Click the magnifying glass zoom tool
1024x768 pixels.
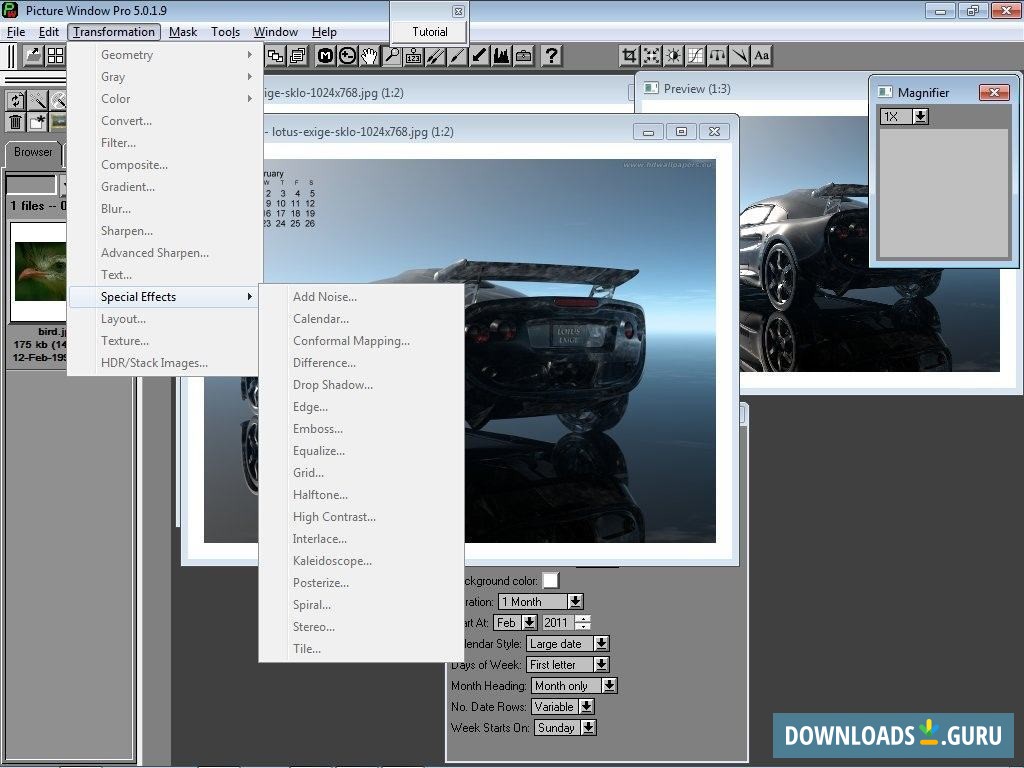click(x=392, y=56)
